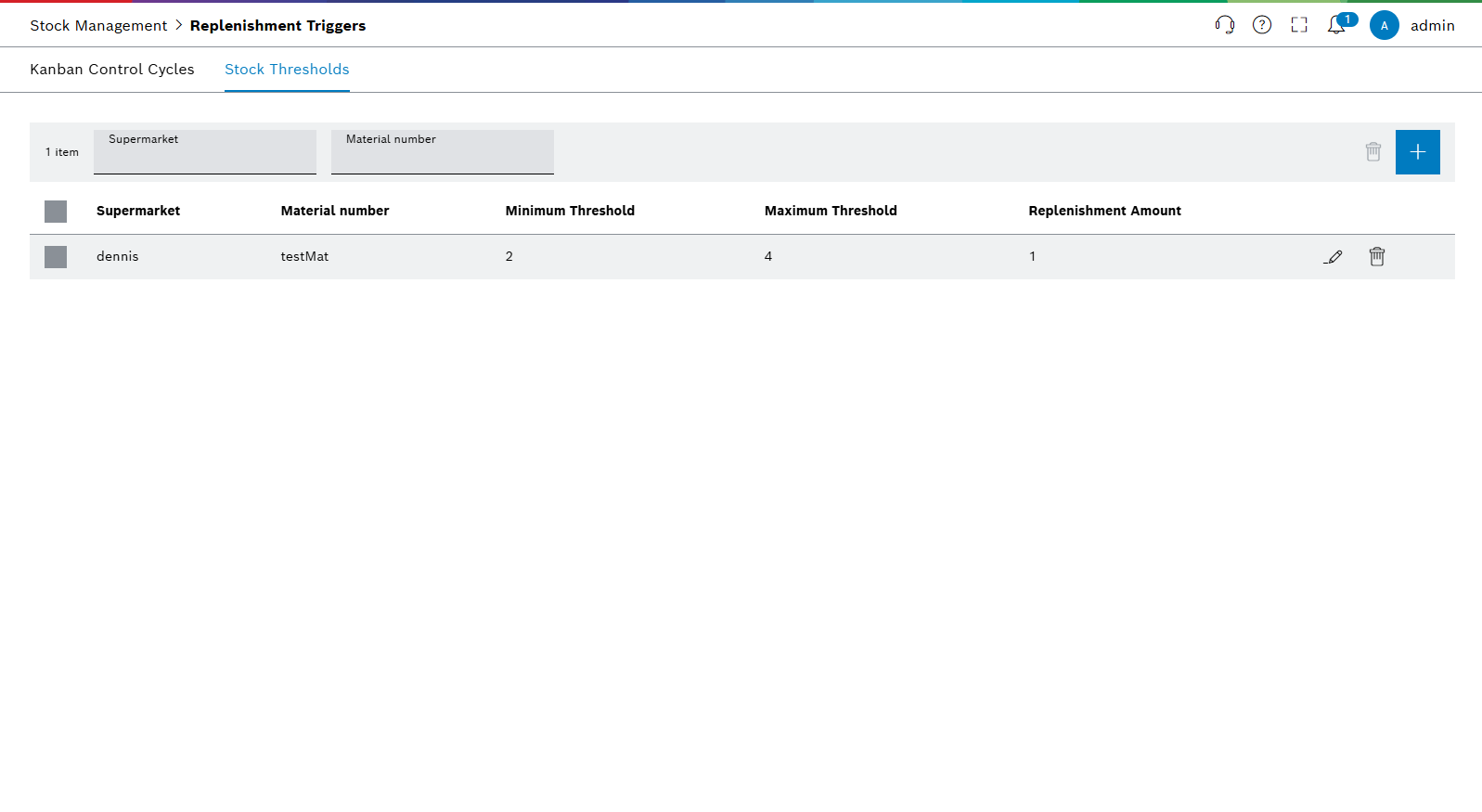Click the toolbar delete trash icon

1372,151
